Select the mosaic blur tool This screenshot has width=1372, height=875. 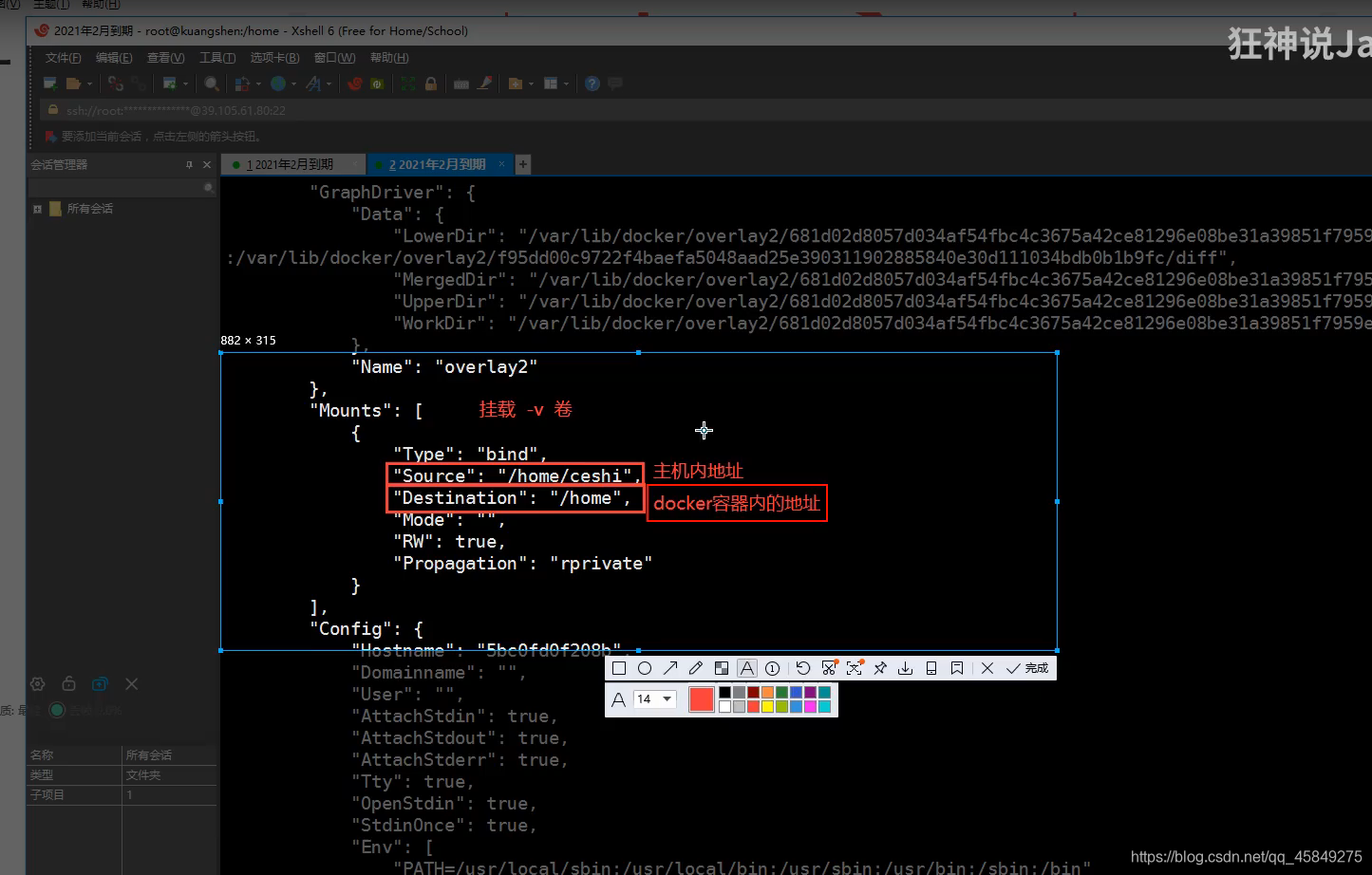click(x=722, y=668)
